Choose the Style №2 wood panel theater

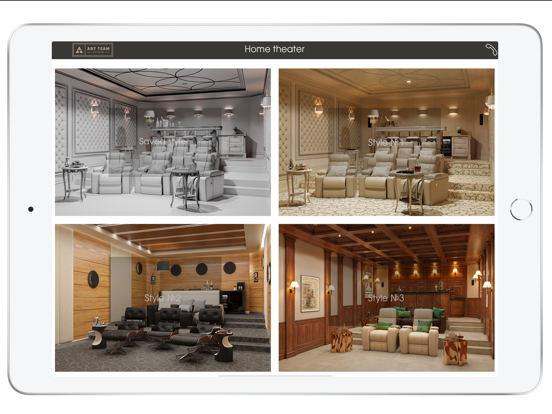[x=163, y=298]
